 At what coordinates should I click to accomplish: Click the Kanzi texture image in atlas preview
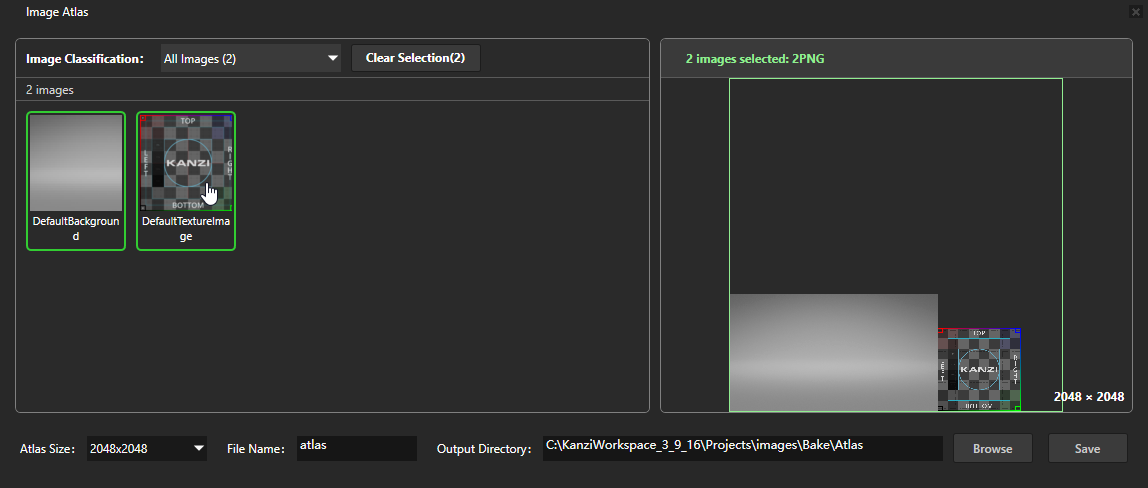[x=980, y=369]
